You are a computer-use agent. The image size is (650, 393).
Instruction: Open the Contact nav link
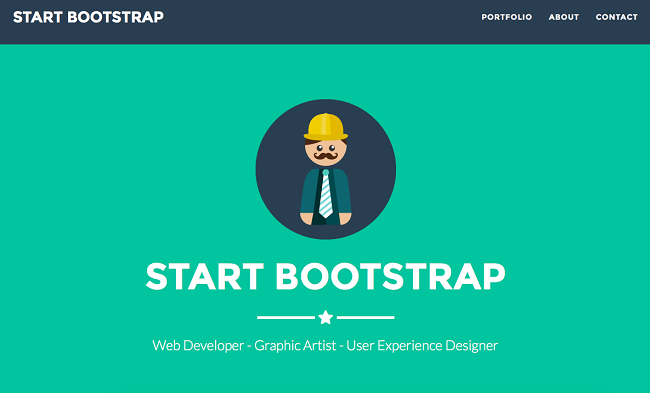pyautogui.click(x=616, y=17)
